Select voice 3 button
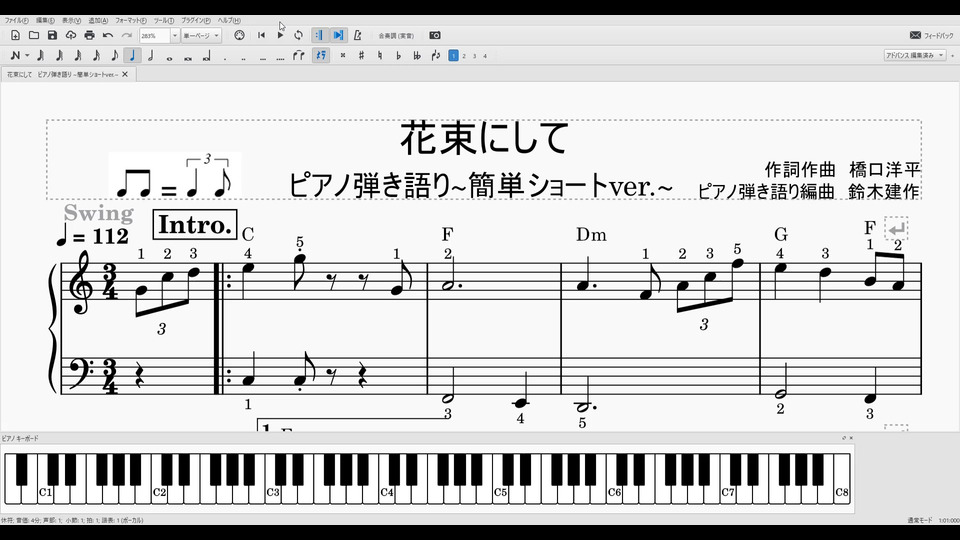This screenshot has height=540, width=960. coord(474,56)
